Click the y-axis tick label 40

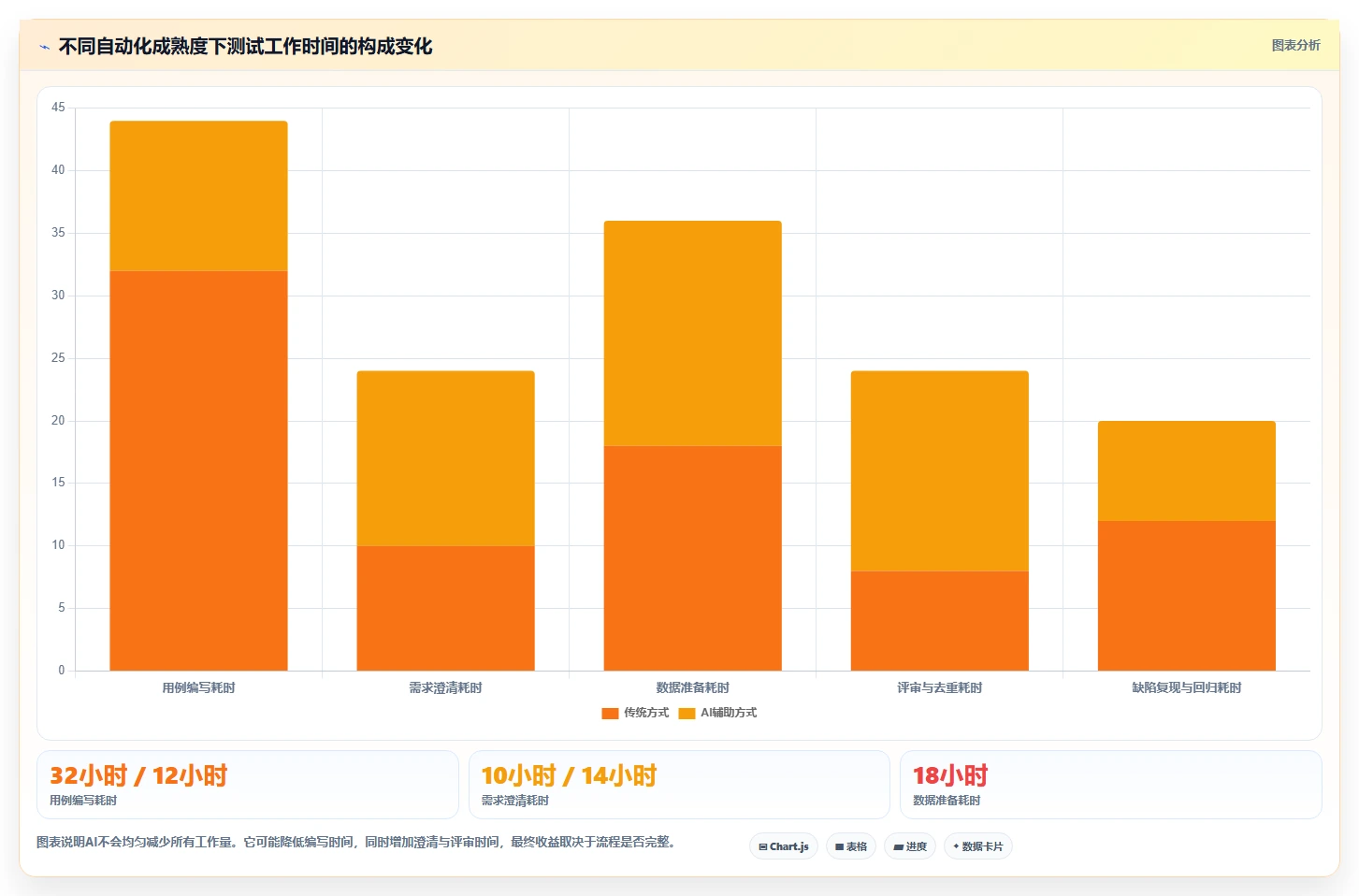(58, 170)
